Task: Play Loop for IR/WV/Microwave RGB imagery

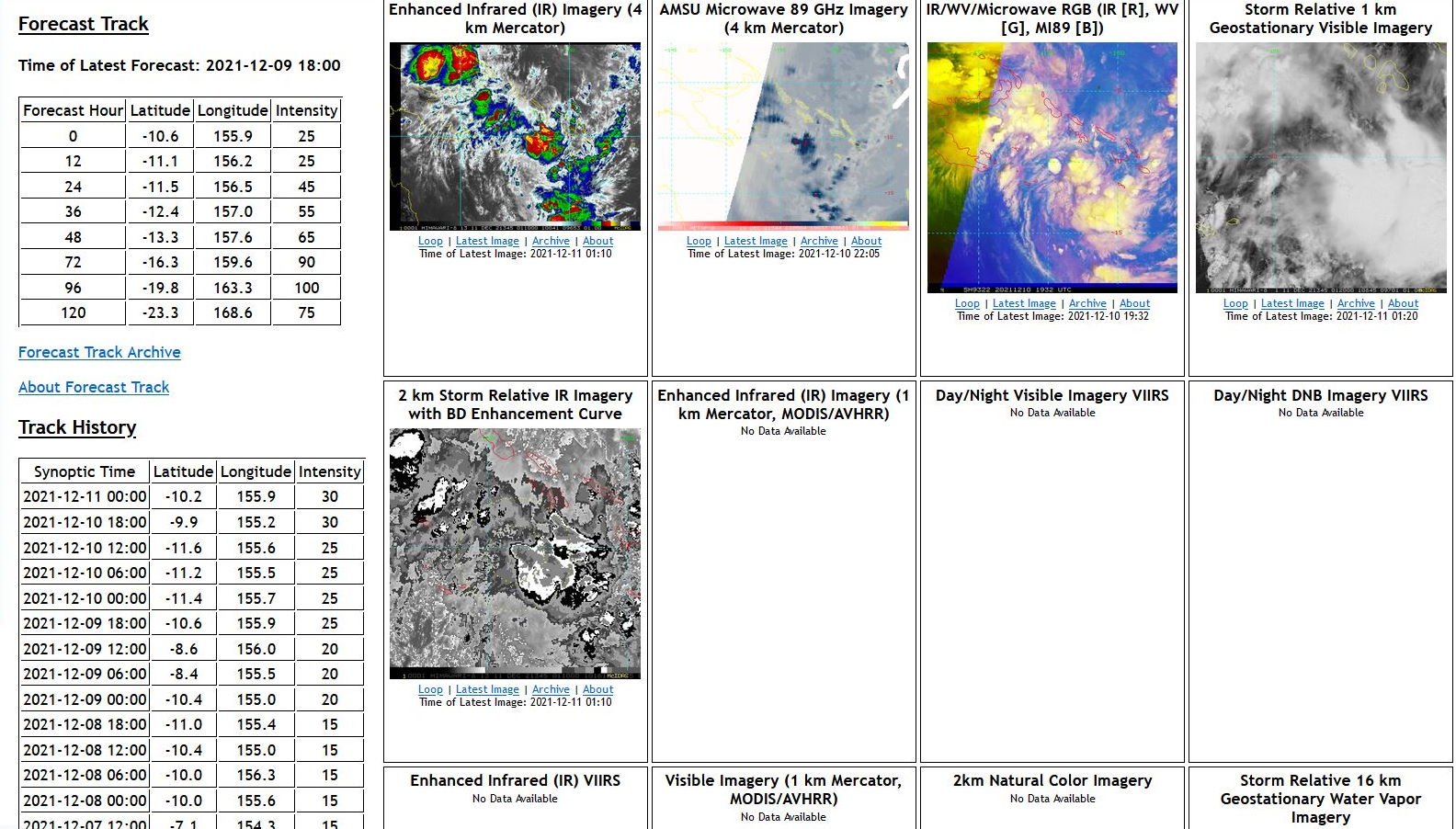Action: 967,303
